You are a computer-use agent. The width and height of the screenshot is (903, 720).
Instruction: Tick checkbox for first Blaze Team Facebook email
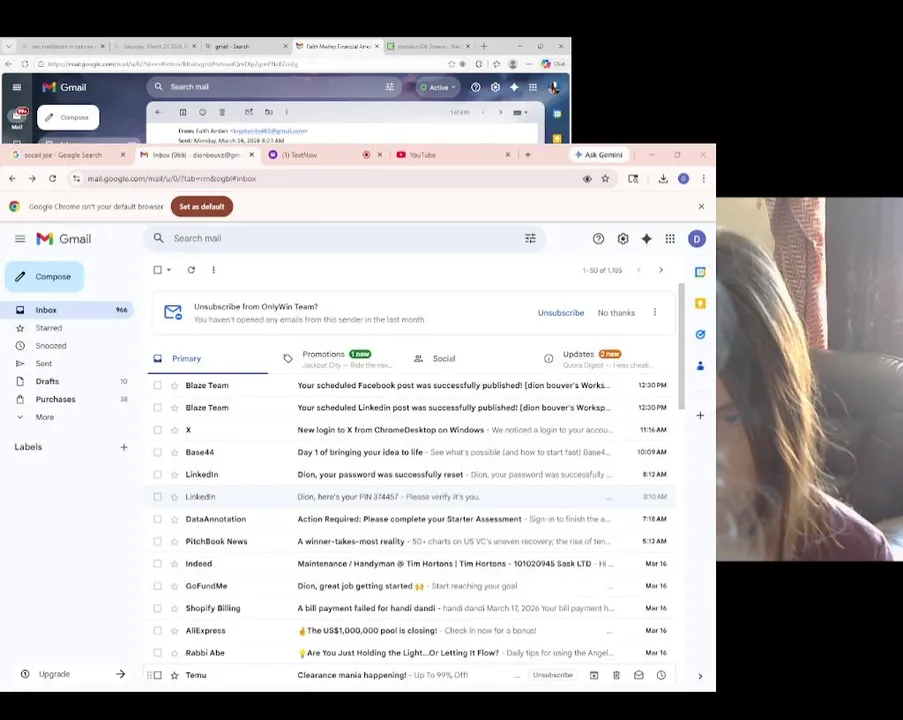click(157, 385)
